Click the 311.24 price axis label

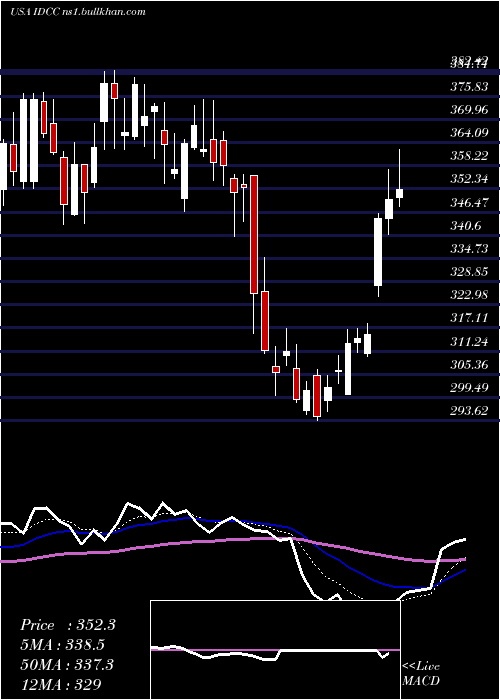[469, 342]
